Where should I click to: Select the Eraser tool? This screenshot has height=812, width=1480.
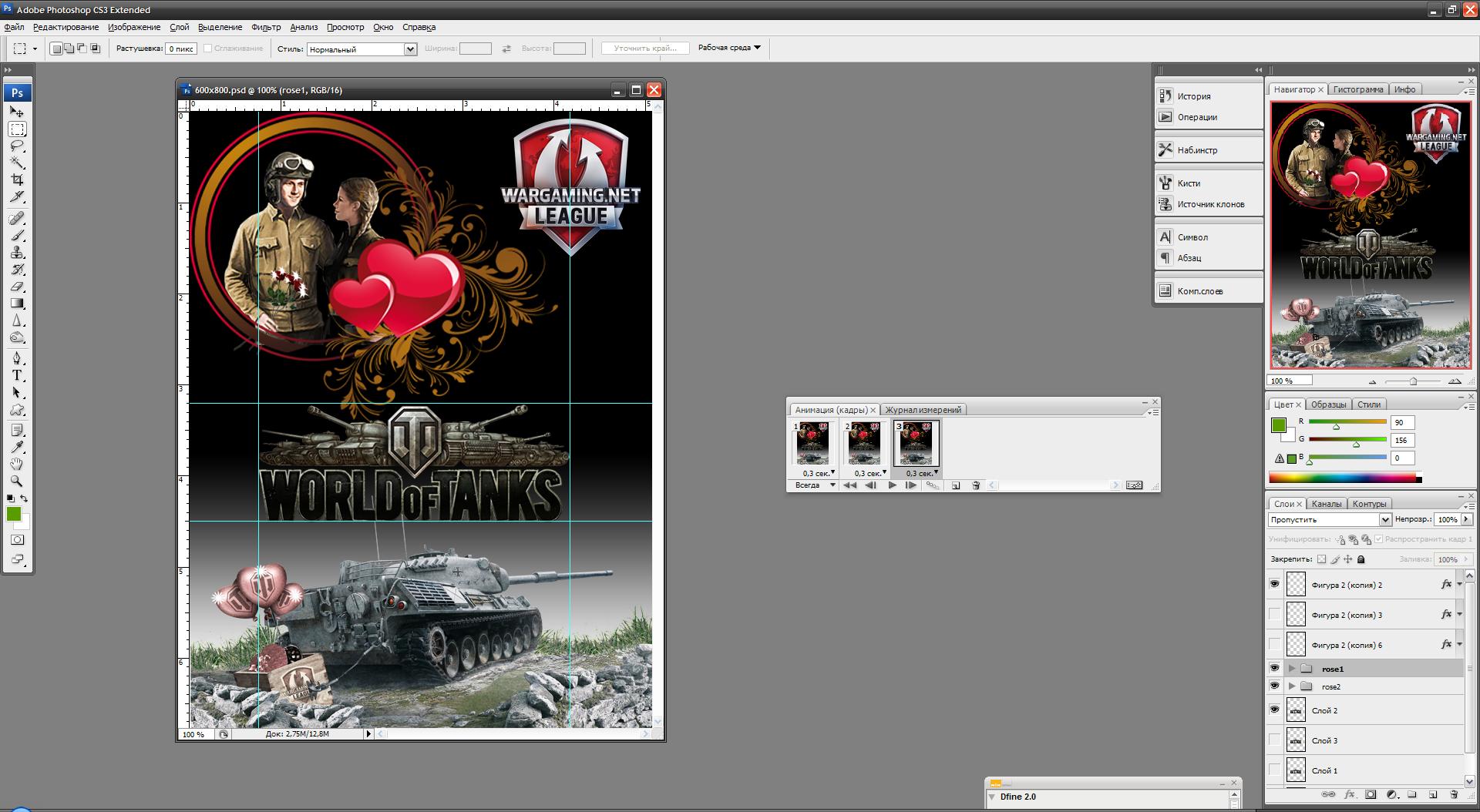click(17, 287)
